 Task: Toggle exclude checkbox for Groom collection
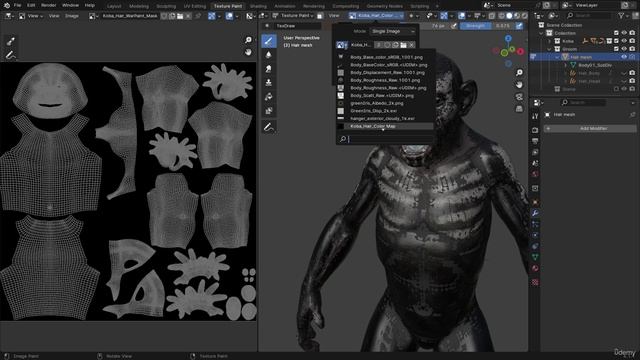(x=616, y=49)
